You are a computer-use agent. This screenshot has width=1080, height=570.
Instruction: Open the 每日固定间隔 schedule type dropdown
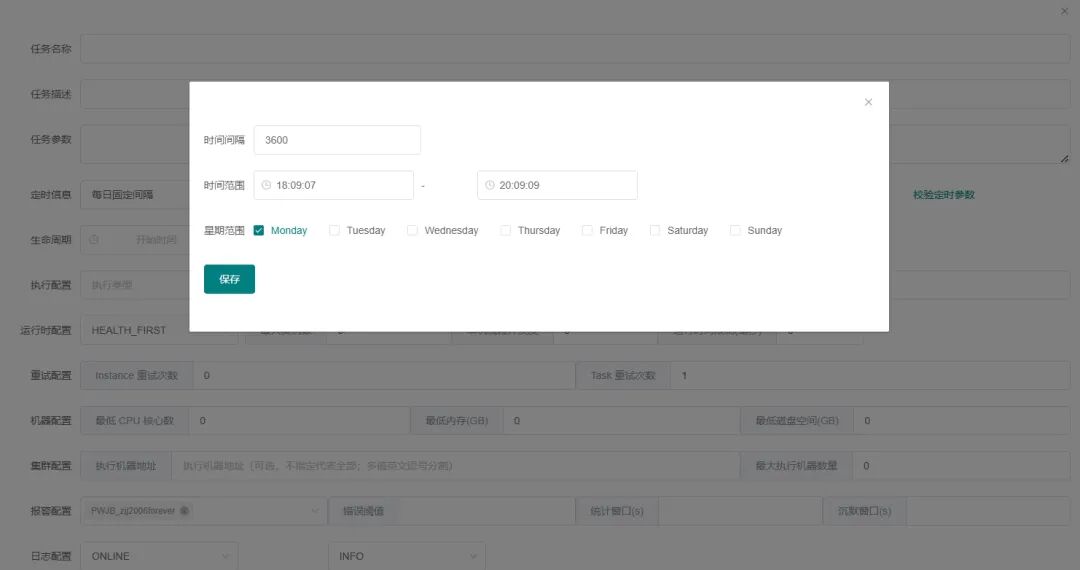coord(136,195)
